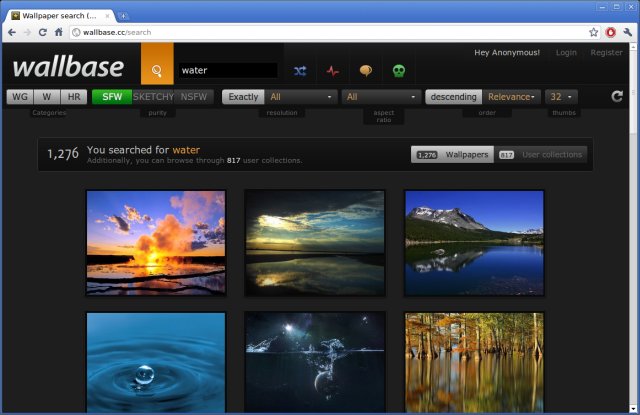This screenshot has height=415, width=640.
Task: Open the aspect ratio All dropdown
Action: pyautogui.click(x=381, y=97)
